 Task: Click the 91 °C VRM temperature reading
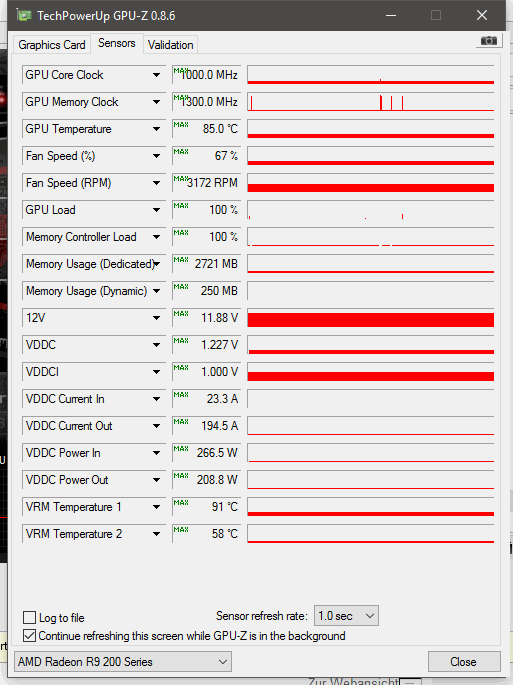(206, 507)
